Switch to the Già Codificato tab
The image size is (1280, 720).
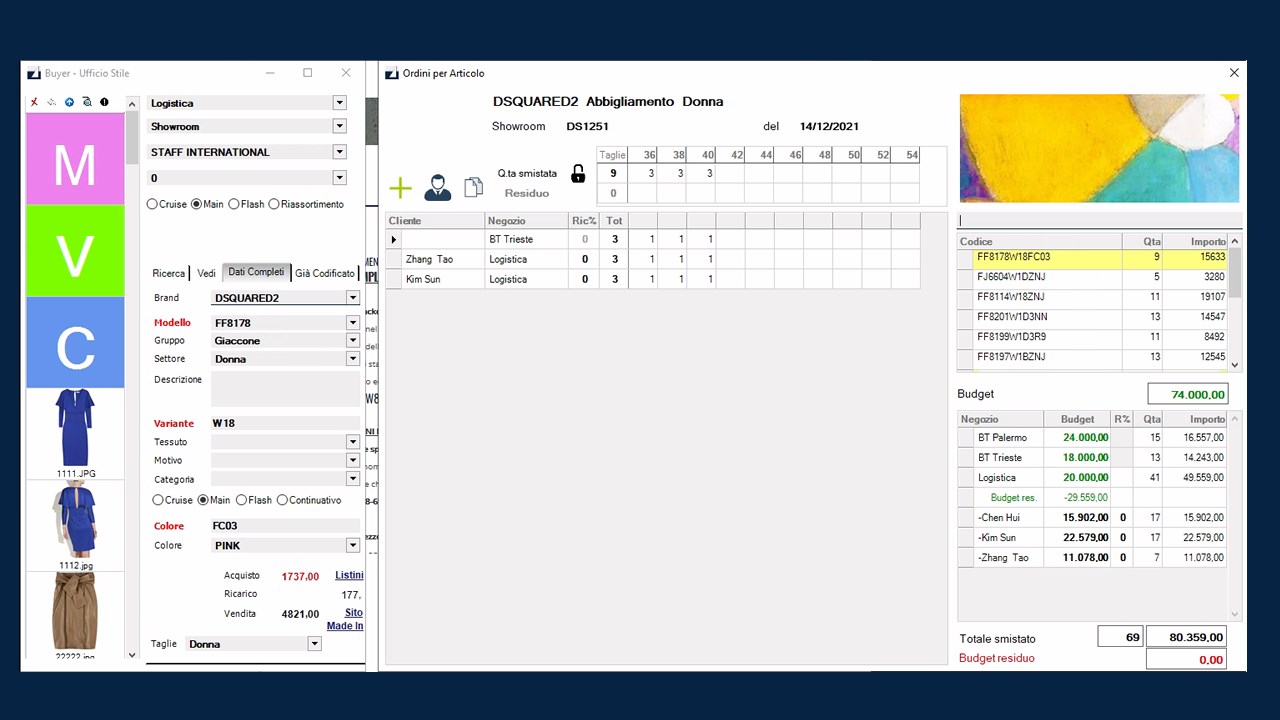click(325, 273)
